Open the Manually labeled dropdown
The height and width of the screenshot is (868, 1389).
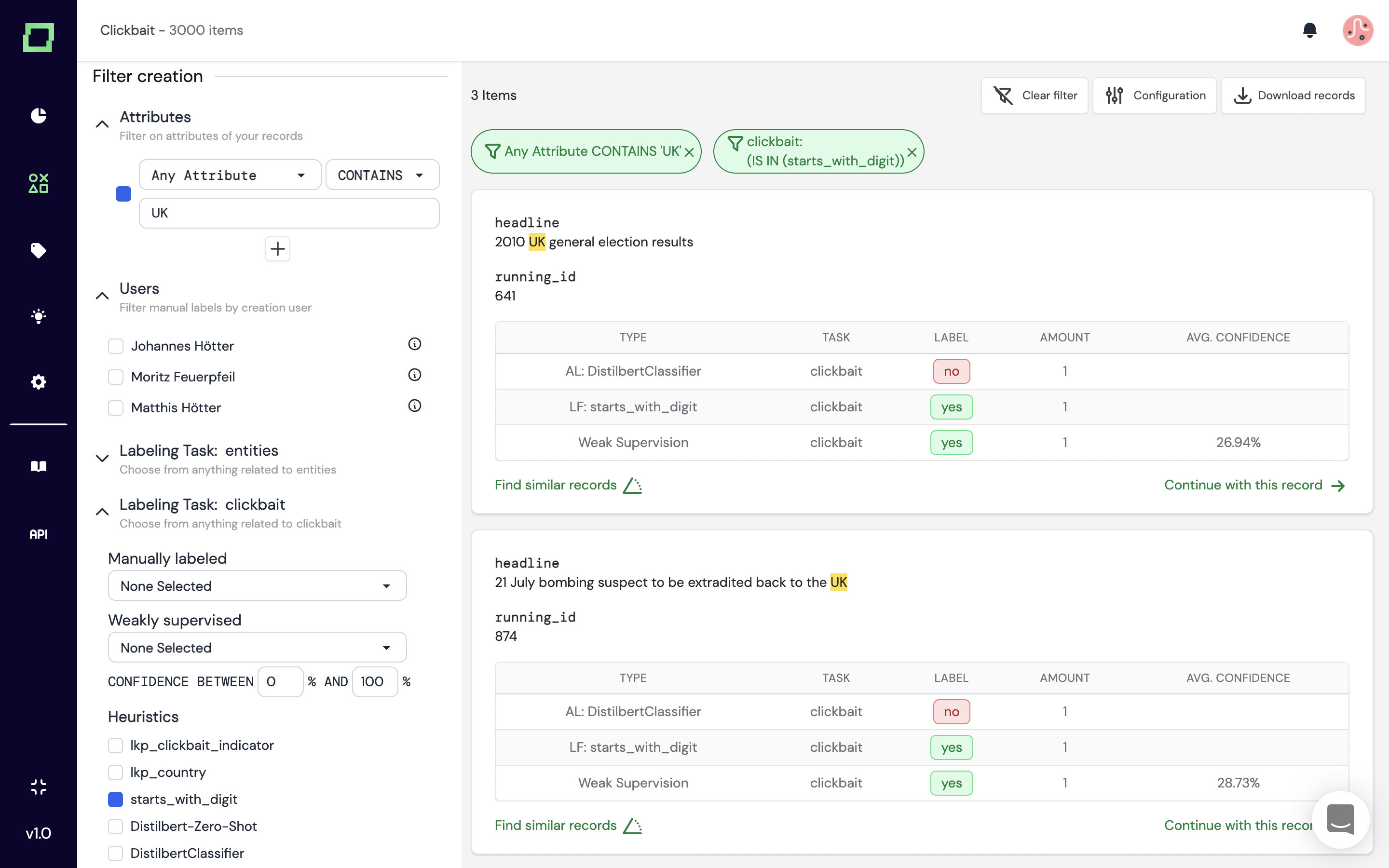257,585
